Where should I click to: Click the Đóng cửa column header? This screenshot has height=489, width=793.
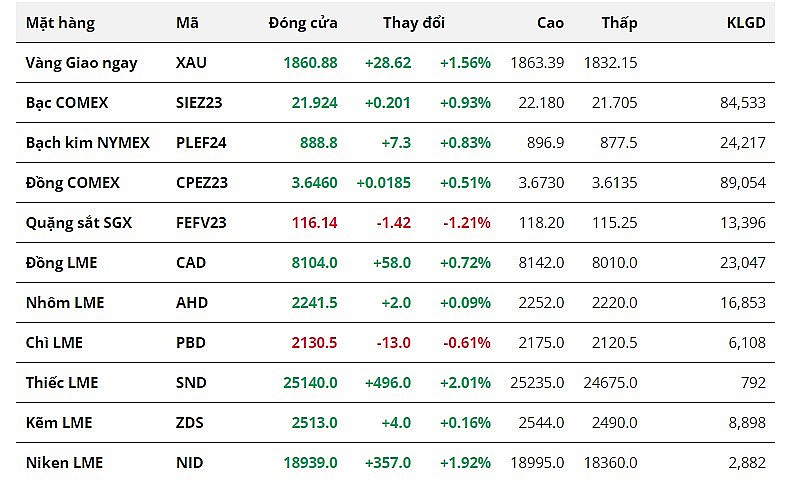pos(303,22)
